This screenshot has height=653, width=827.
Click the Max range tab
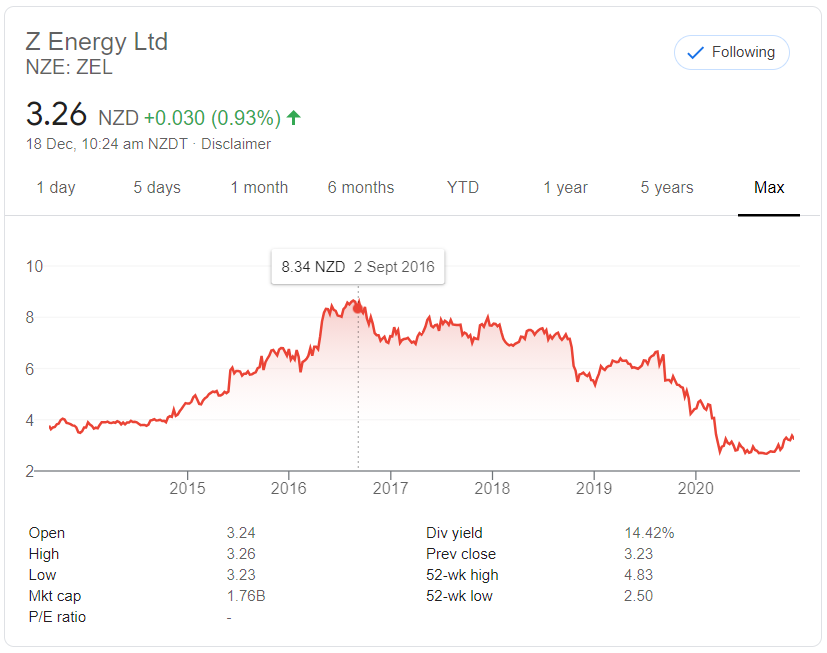tap(769, 187)
